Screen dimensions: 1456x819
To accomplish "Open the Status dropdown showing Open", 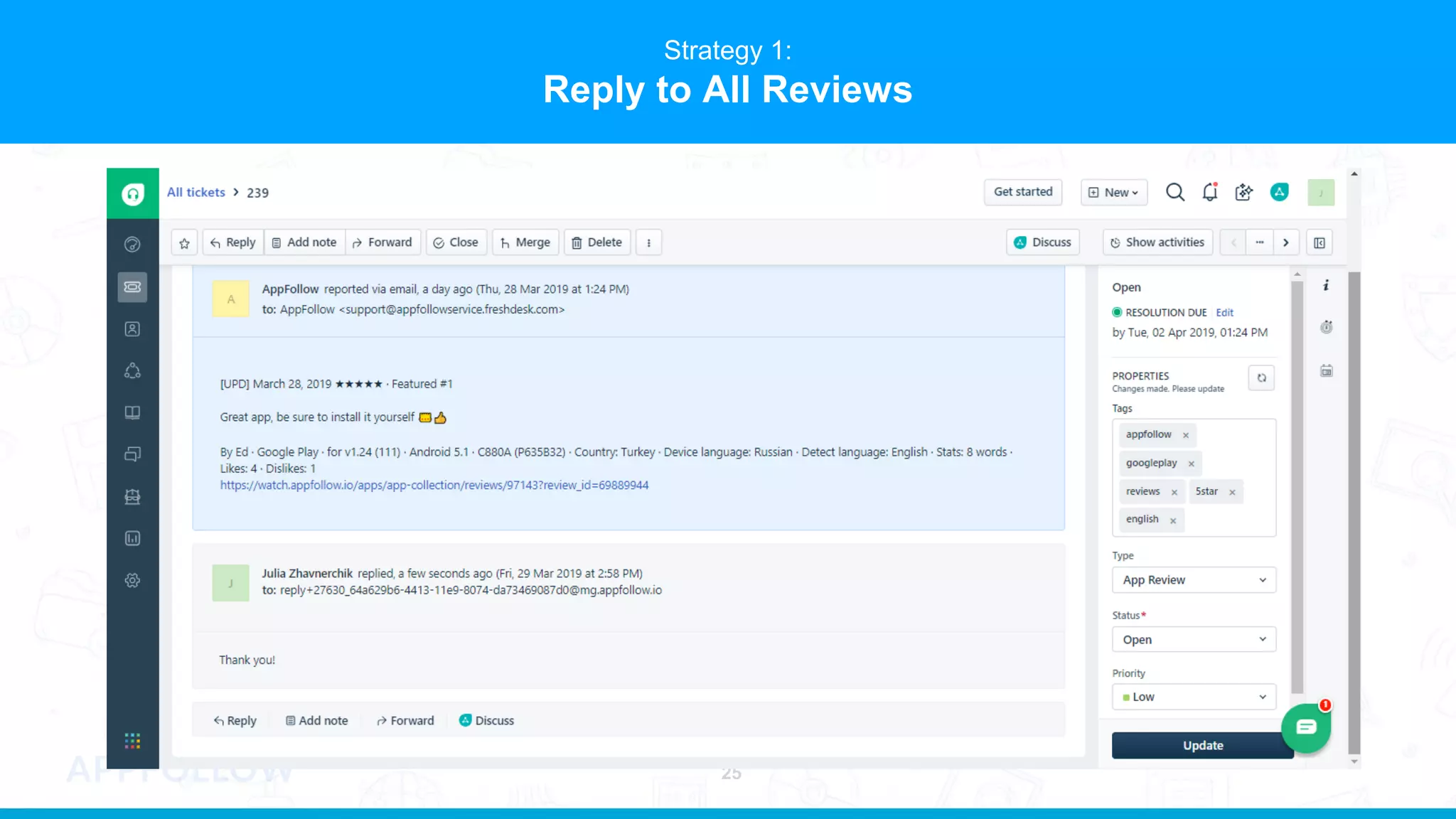I will tap(1194, 640).
